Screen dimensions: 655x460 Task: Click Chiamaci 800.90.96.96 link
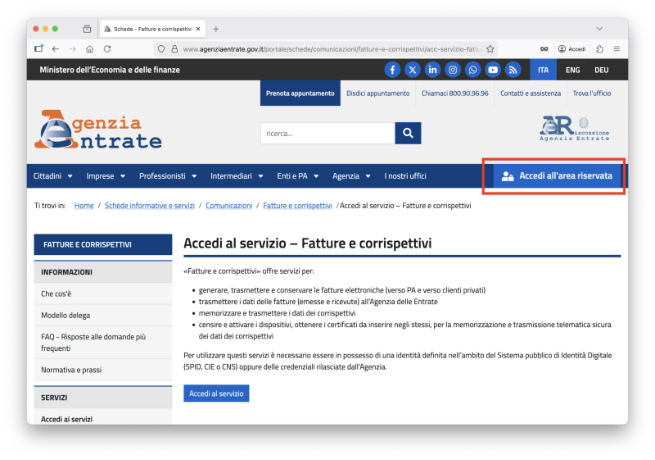[x=455, y=93]
